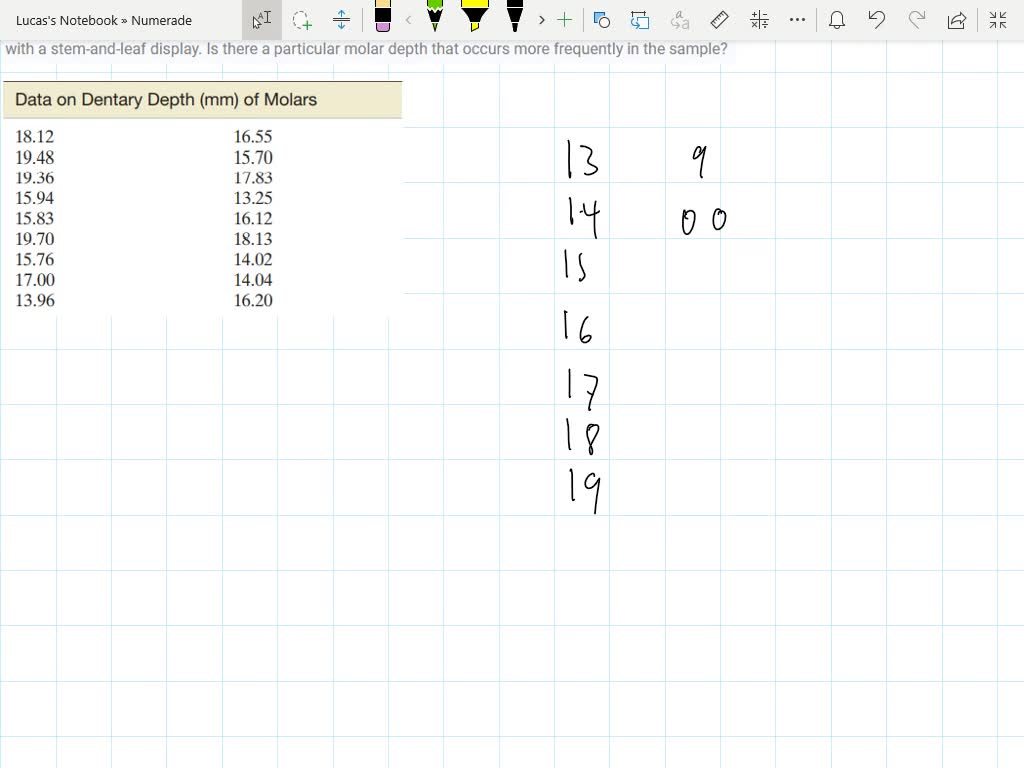Expand hidden pens with right chevron

coord(540,20)
